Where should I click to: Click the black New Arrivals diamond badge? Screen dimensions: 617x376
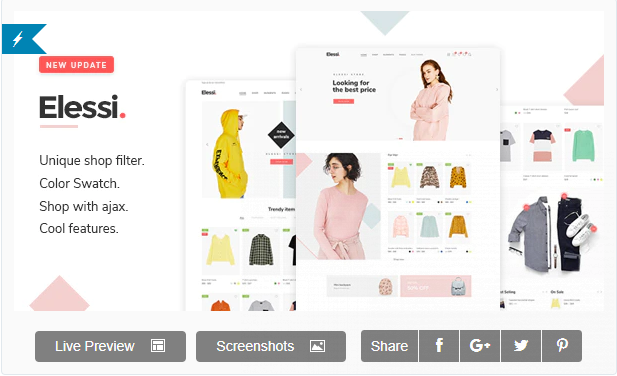point(281,135)
